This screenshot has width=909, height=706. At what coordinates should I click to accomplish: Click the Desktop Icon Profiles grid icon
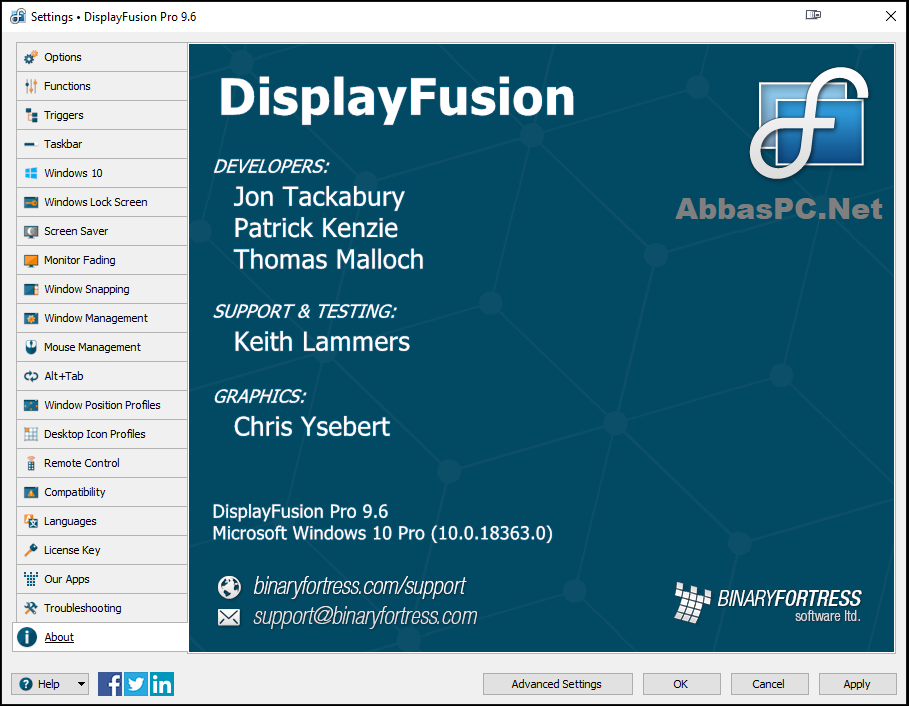(x=31, y=434)
